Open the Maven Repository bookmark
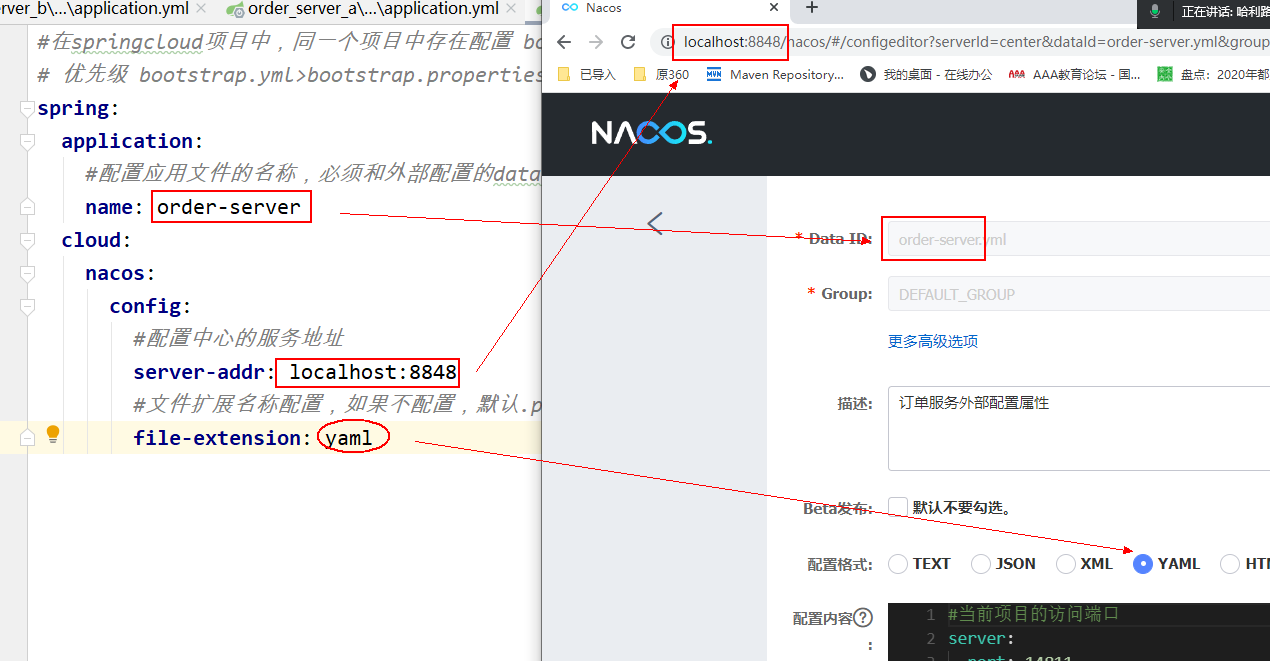Image resolution: width=1270 pixels, height=661 pixels. click(775, 74)
